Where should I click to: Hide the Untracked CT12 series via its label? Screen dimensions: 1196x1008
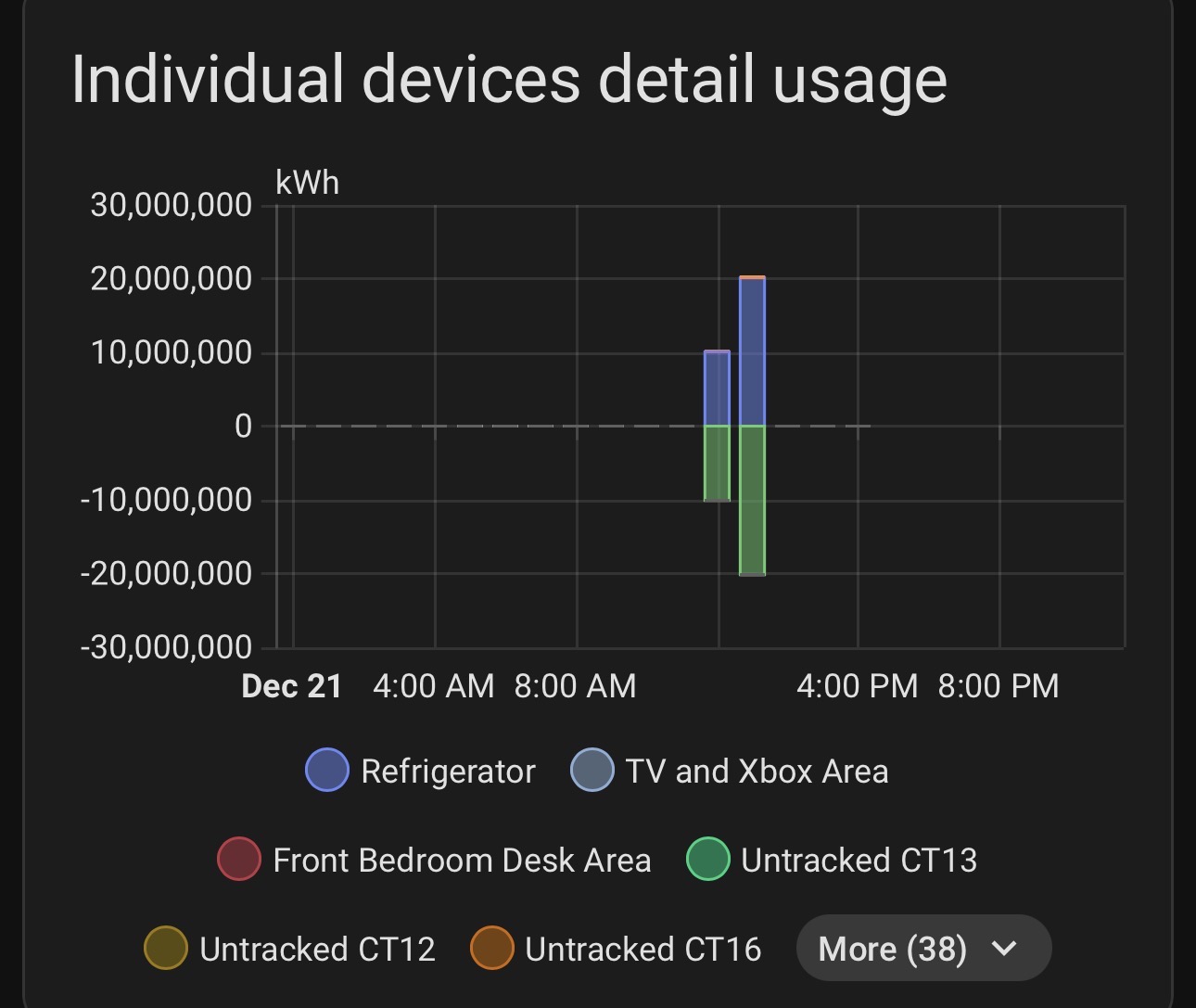tap(317, 950)
